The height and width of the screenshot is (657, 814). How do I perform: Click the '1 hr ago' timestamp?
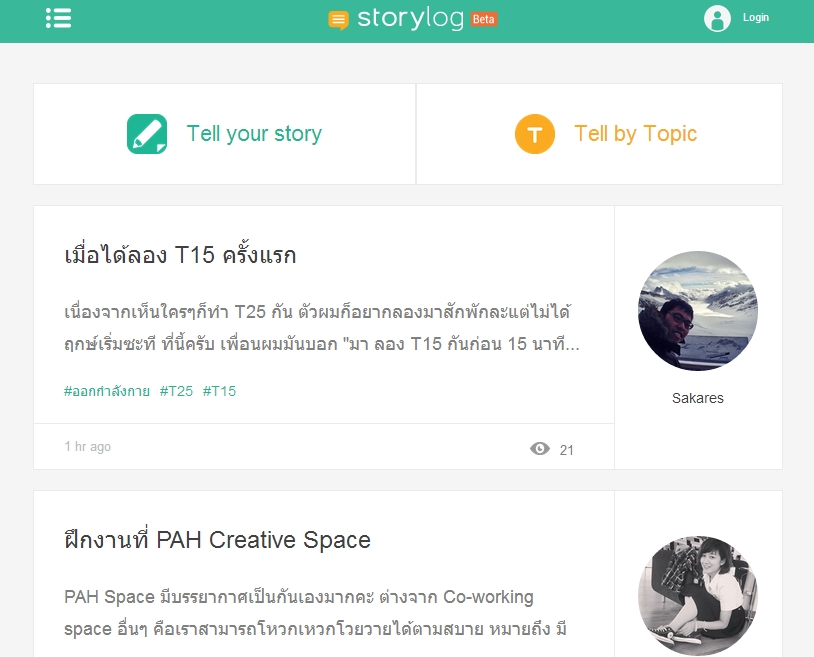point(87,447)
